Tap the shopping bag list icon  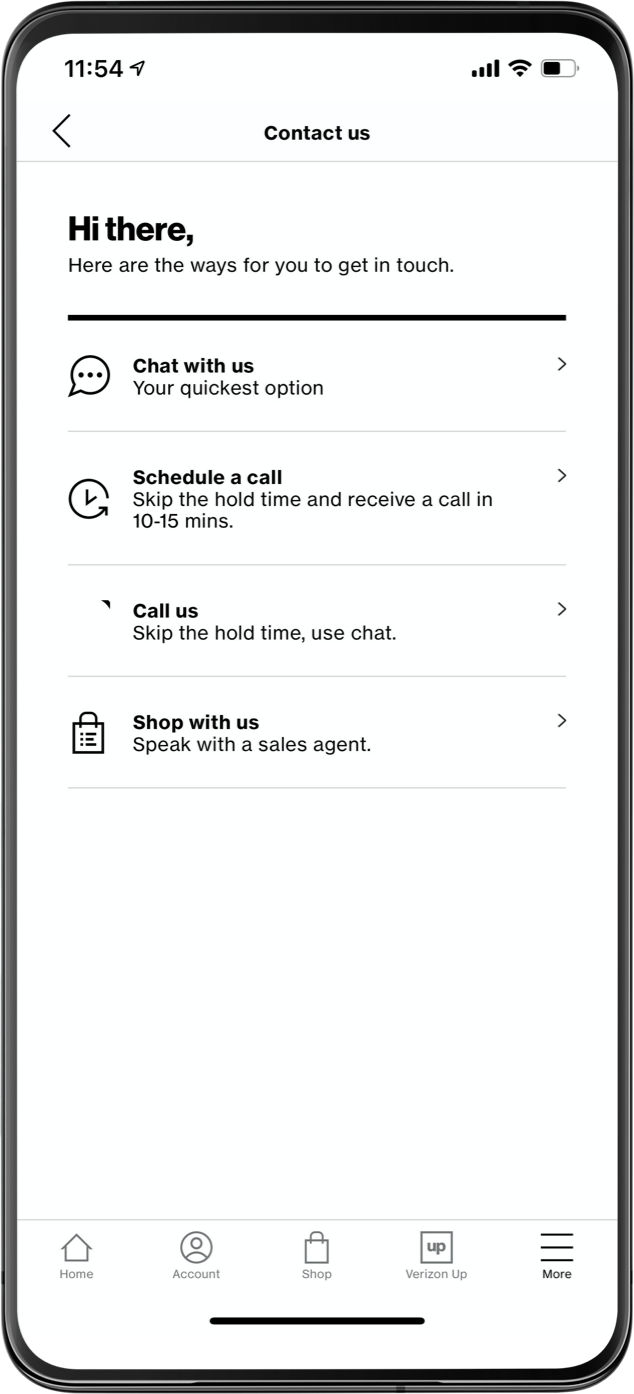pos(88,733)
